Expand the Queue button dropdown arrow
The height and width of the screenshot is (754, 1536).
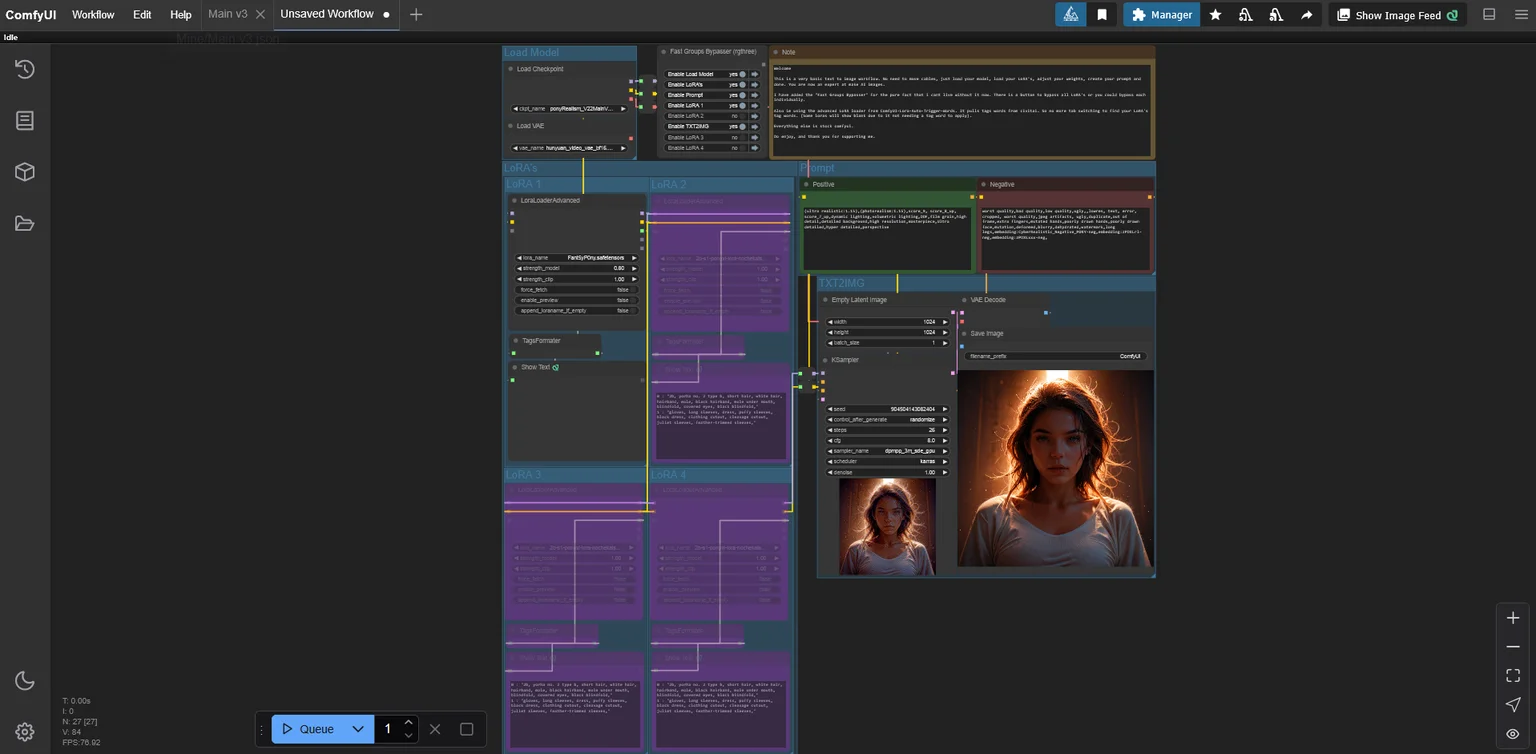357,729
